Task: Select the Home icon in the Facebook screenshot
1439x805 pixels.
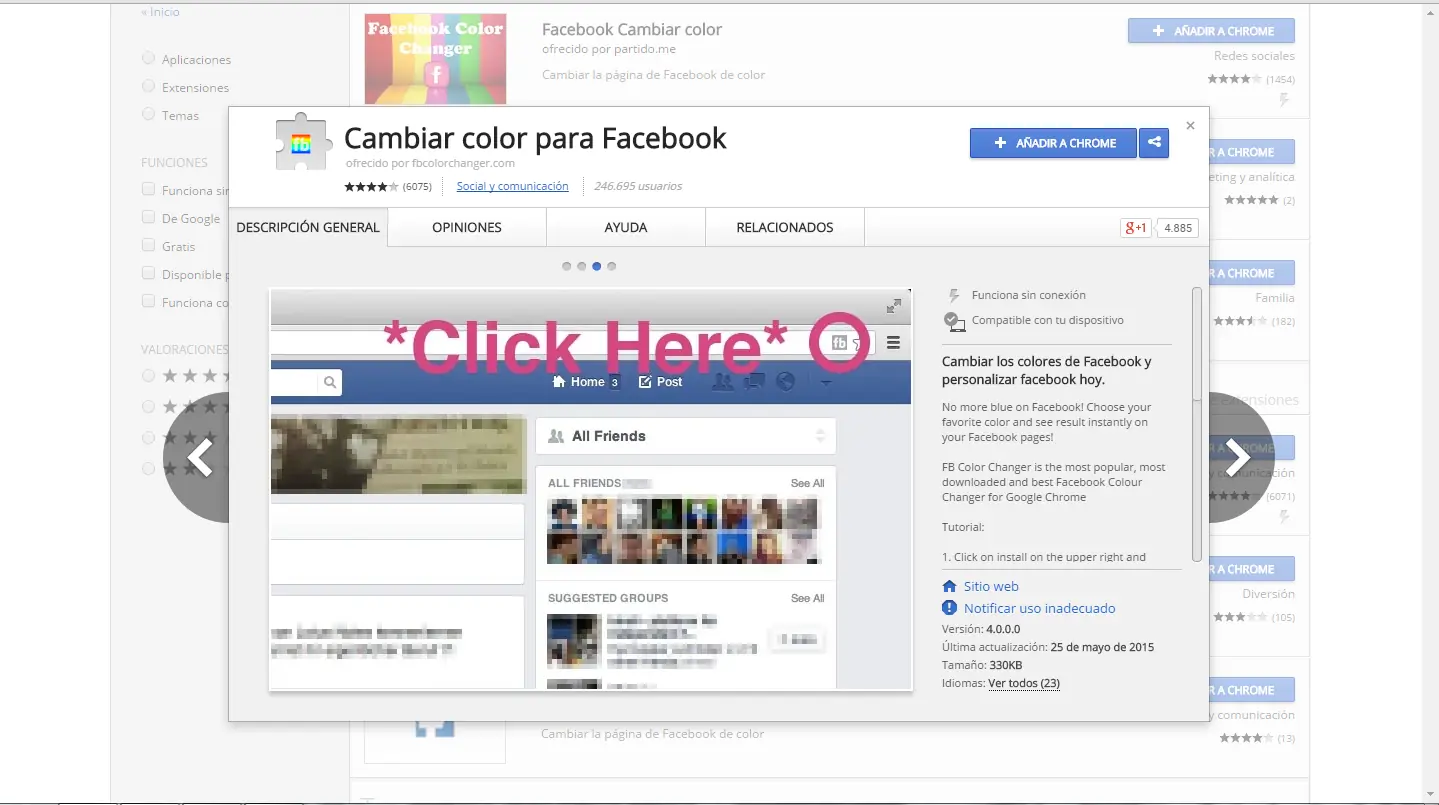Action: [x=559, y=381]
